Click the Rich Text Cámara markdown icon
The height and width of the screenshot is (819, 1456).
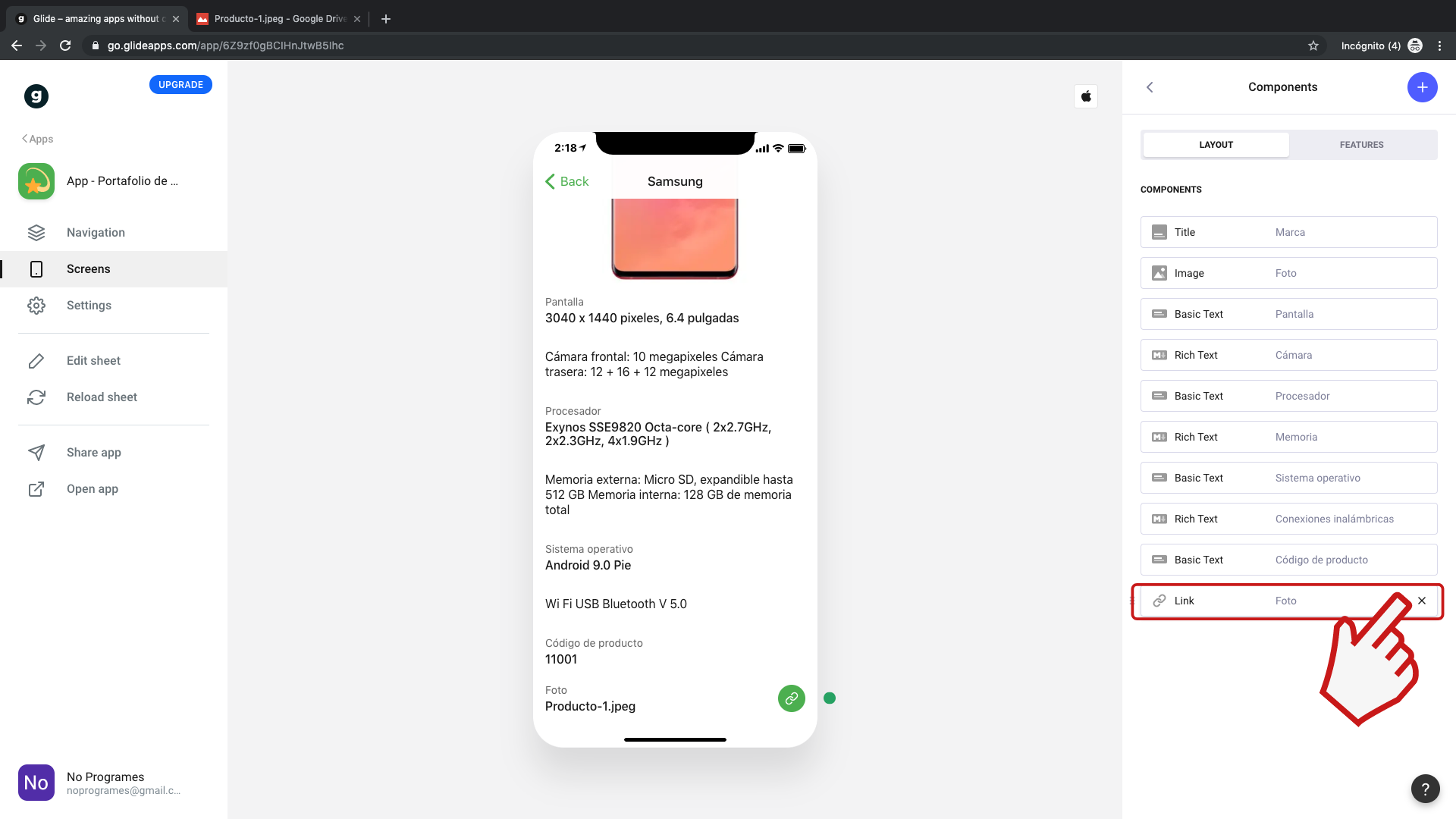pos(1159,355)
